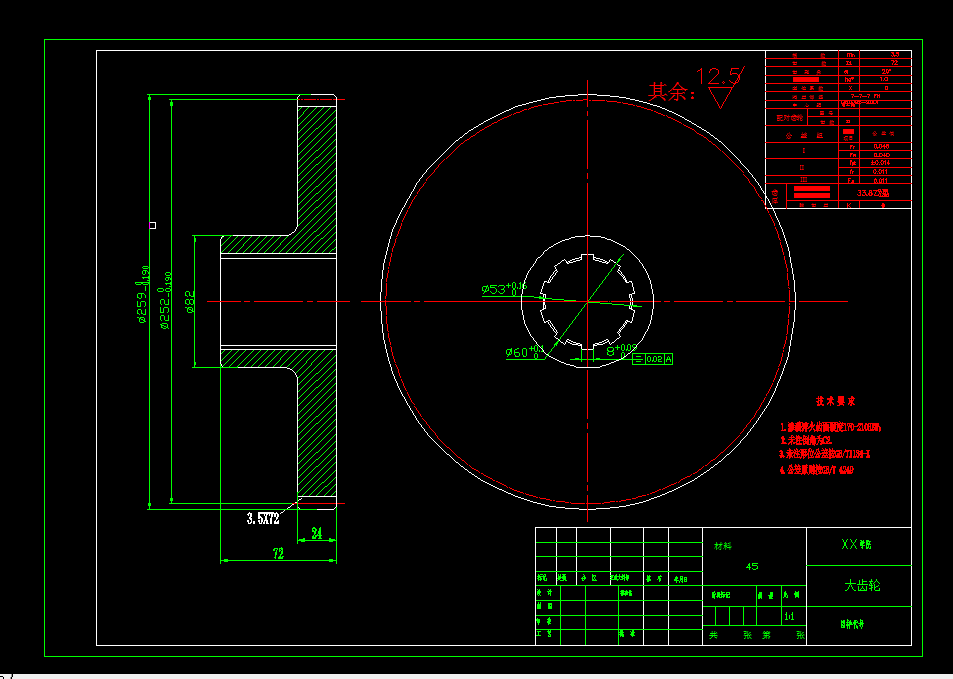The height and width of the screenshot is (679, 953).
Task: Select the 12.5 surface roughness value
Action: (718, 76)
